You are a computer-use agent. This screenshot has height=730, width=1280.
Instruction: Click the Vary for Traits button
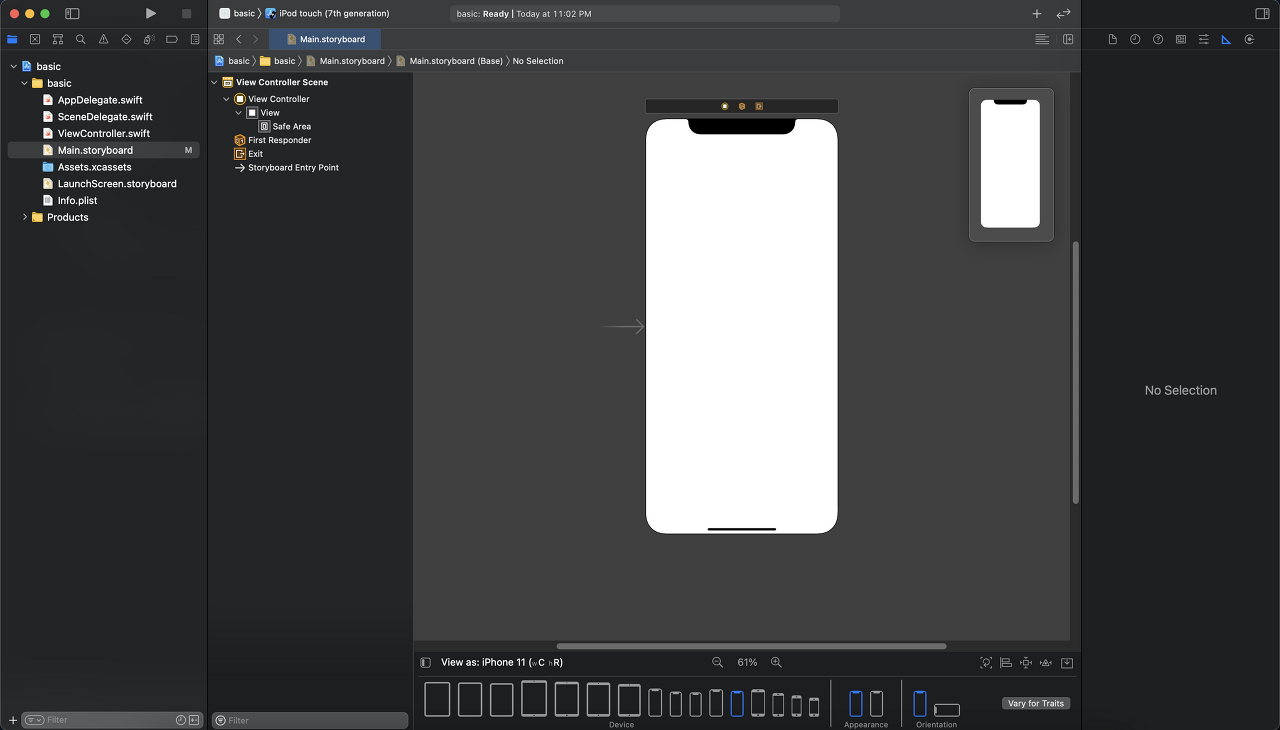pos(1036,704)
